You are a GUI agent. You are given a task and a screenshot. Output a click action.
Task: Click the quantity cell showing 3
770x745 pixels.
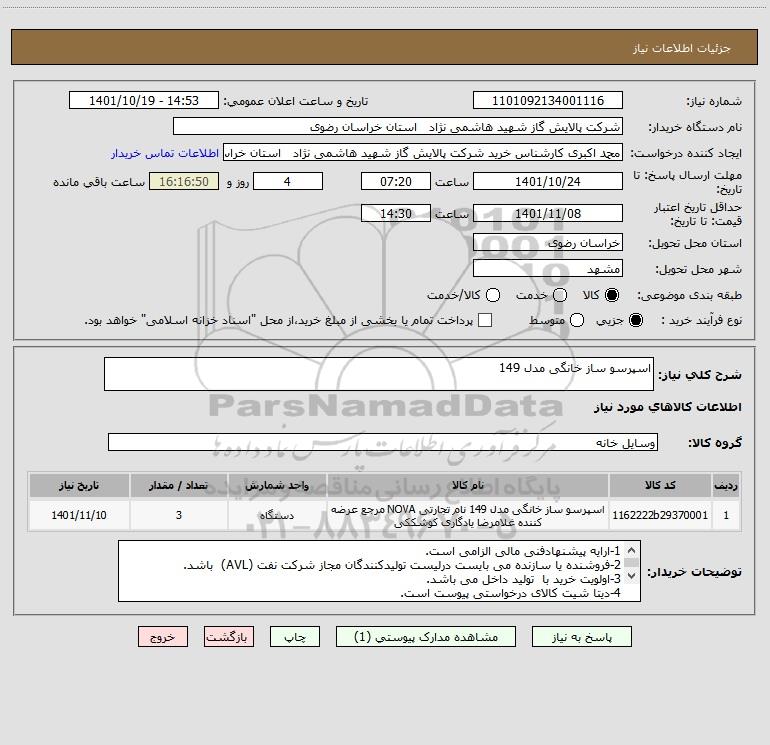(x=179, y=515)
